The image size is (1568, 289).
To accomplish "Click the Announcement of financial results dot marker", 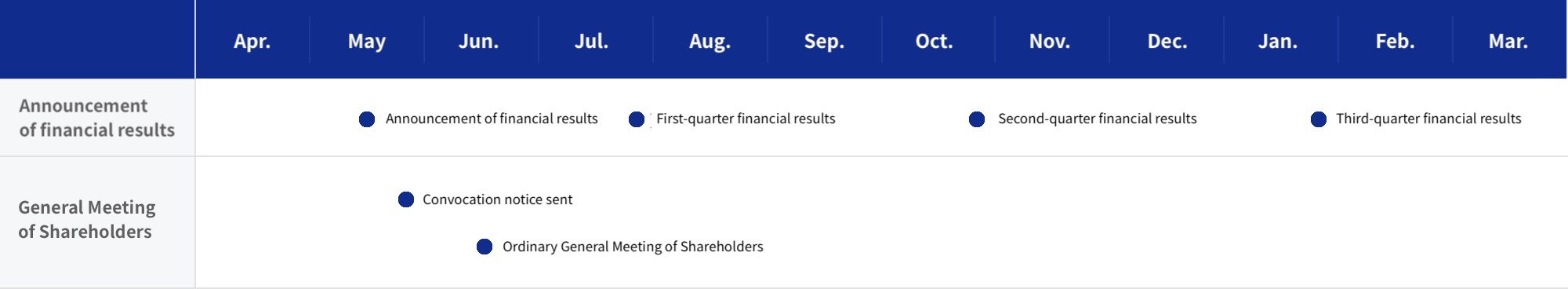I will pyautogui.click(x=367, y=119).
